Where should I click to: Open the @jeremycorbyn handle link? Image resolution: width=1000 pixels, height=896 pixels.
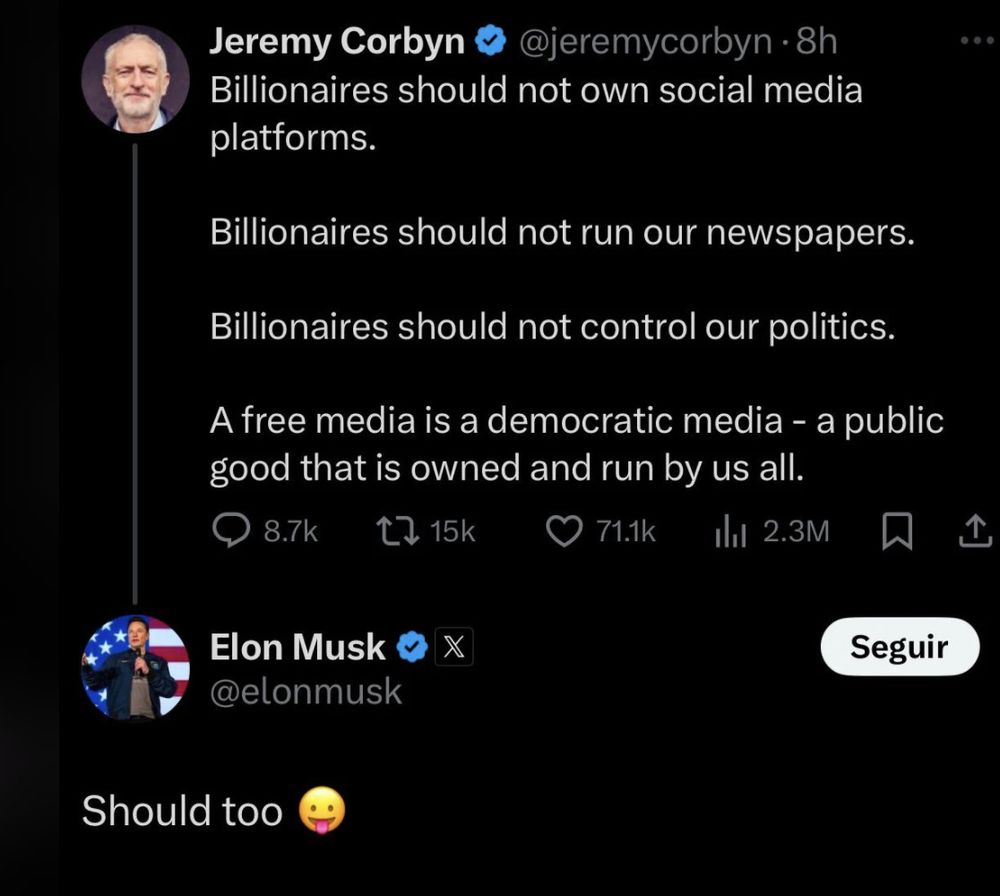click(x=644, y=42)
